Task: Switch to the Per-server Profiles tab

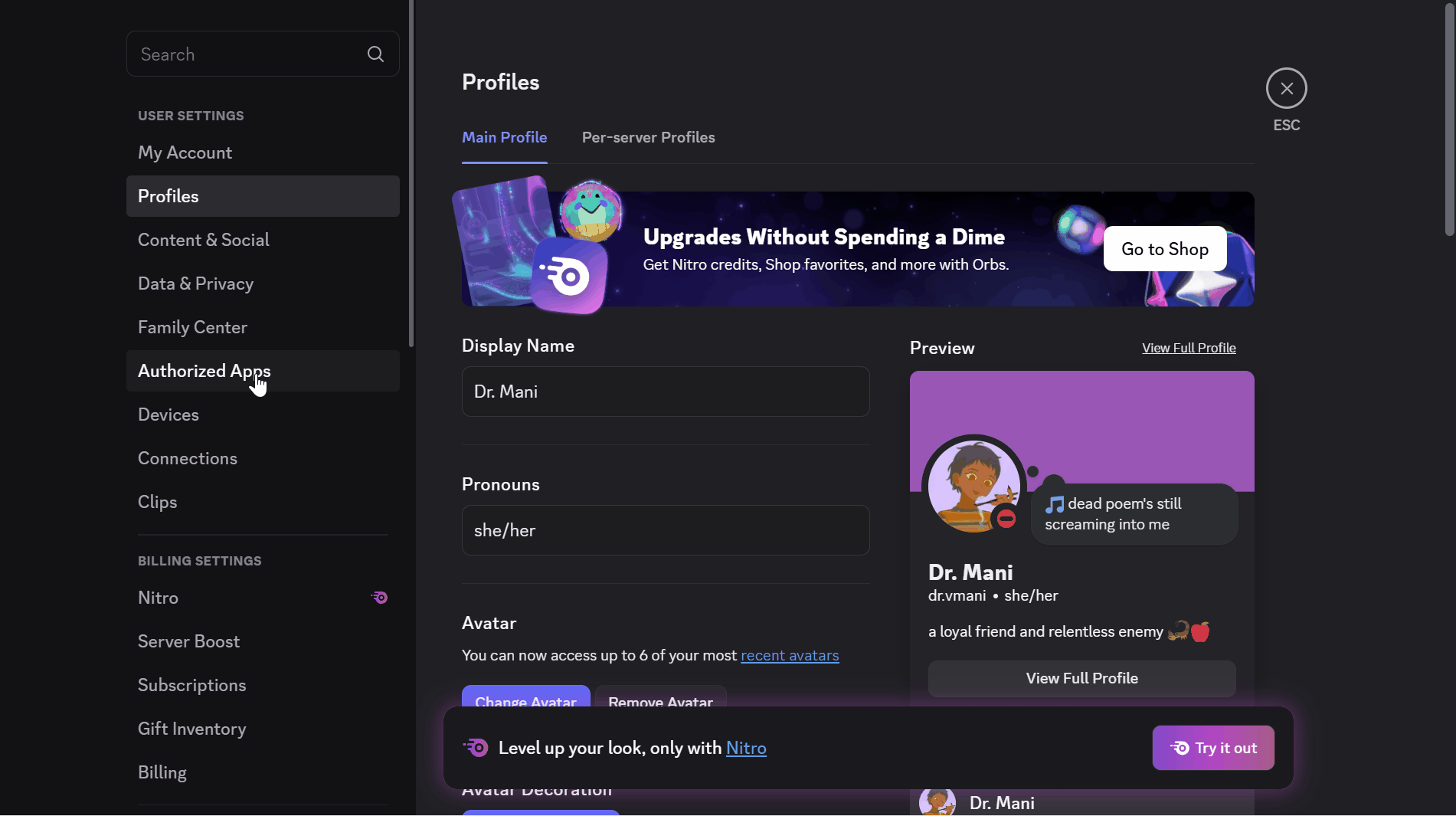Action: pyautogui.click(x=647, y=138)
